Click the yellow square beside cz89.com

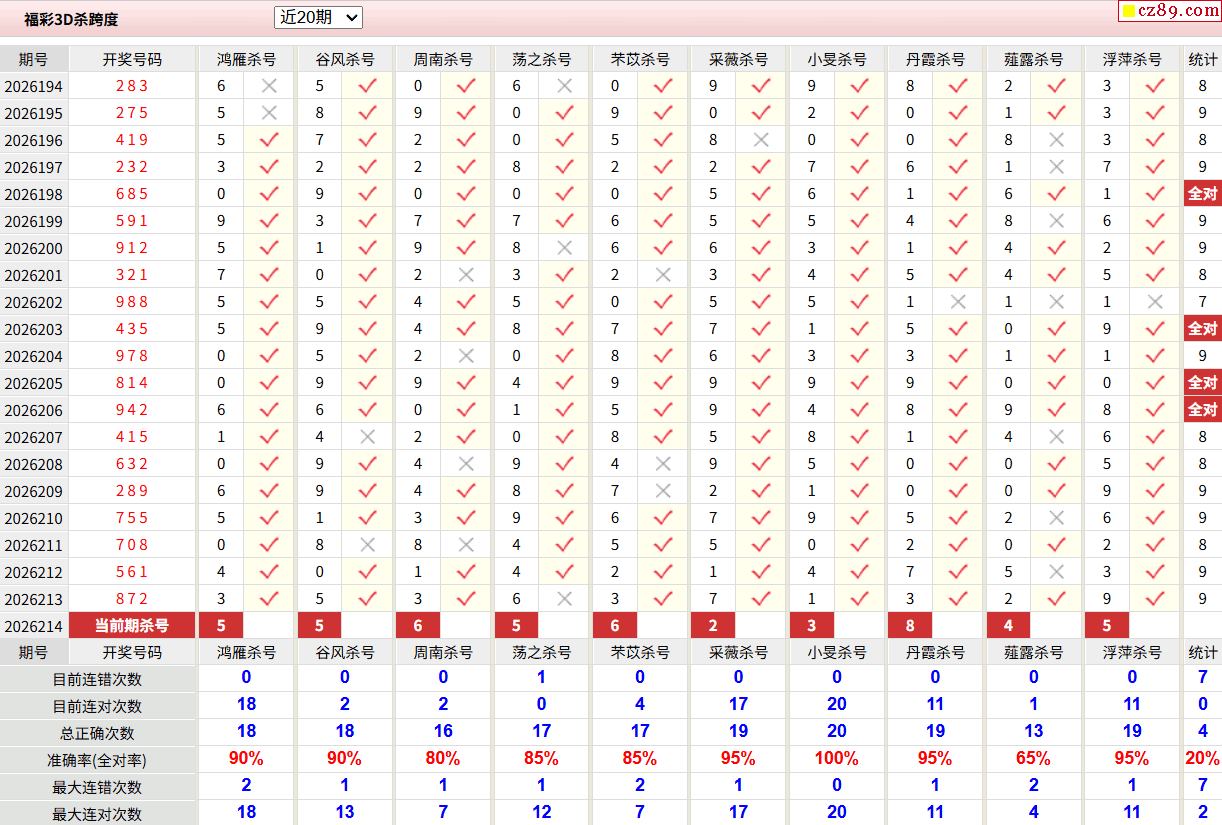pos(1129,12)
